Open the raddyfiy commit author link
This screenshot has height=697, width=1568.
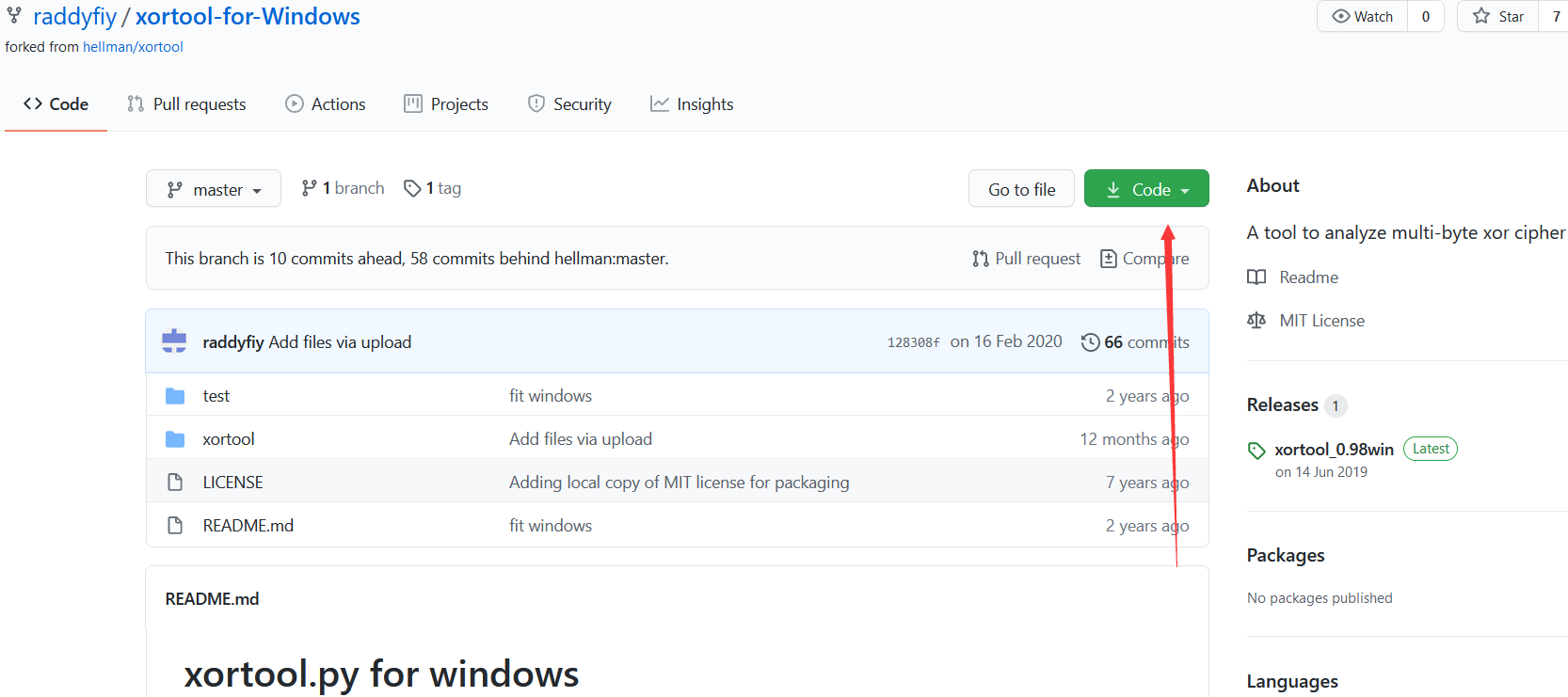click(232, 342)
